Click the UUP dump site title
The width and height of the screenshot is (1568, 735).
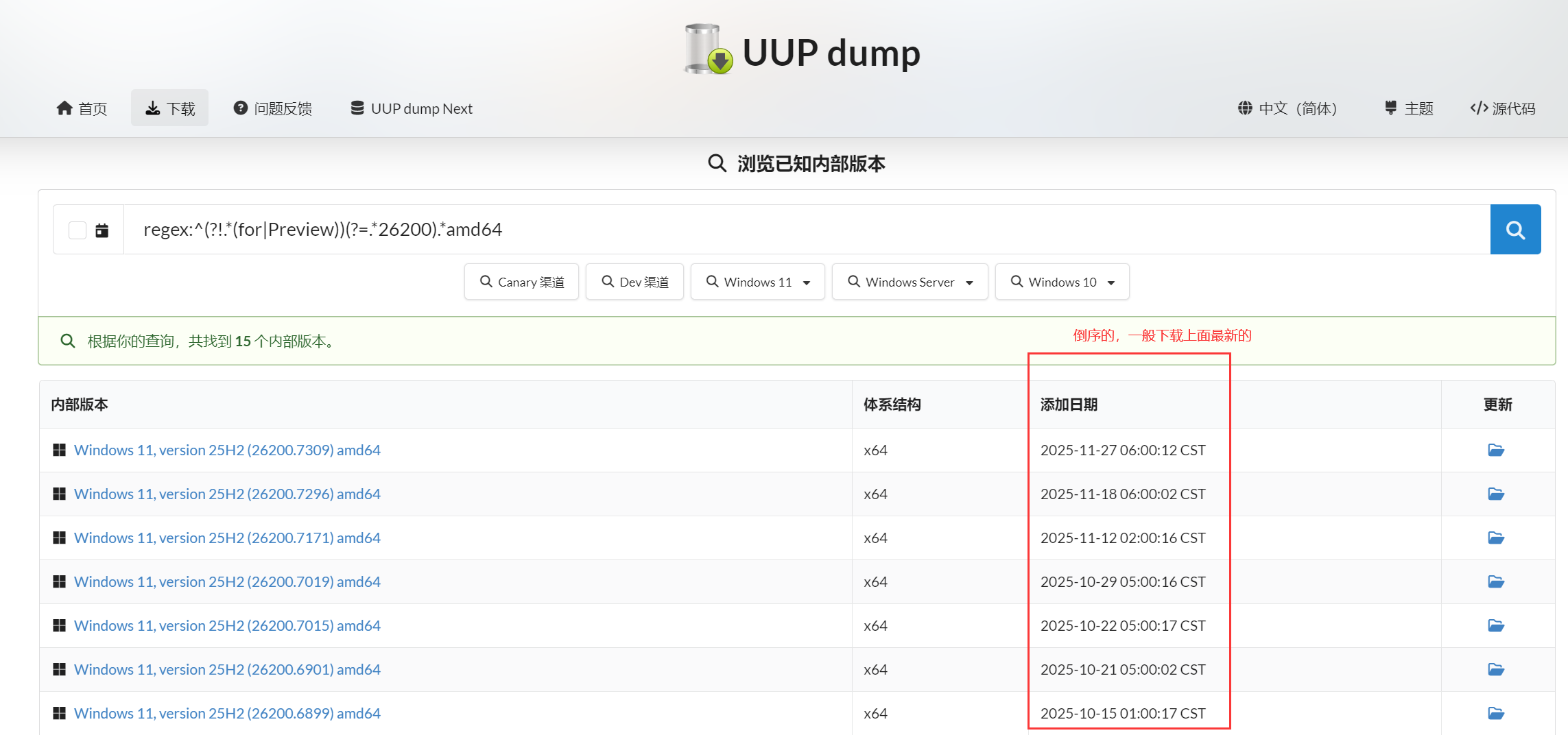(x=831, y=53)
